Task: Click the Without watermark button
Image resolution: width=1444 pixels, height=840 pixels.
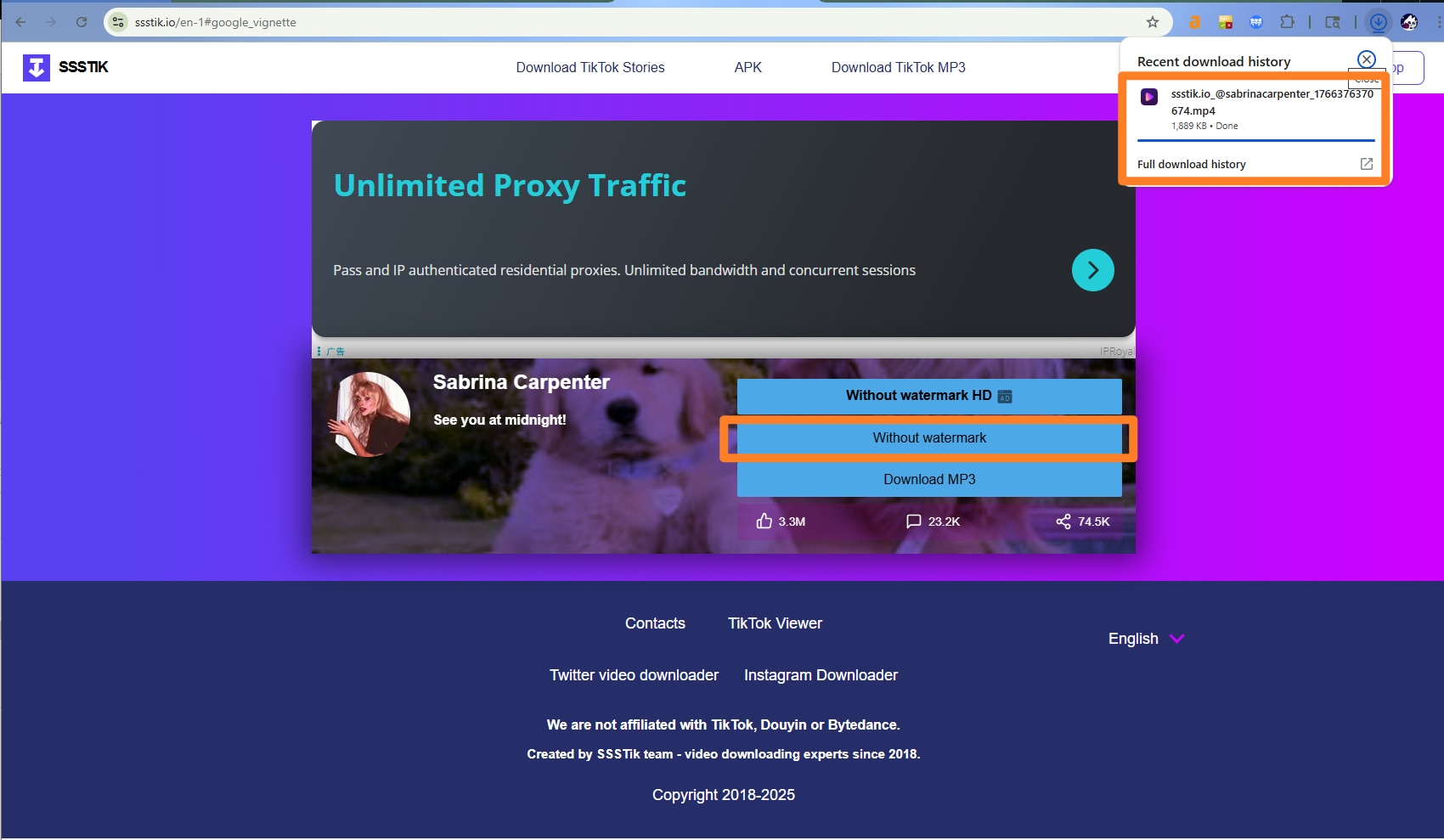Action: coord(928,437)
